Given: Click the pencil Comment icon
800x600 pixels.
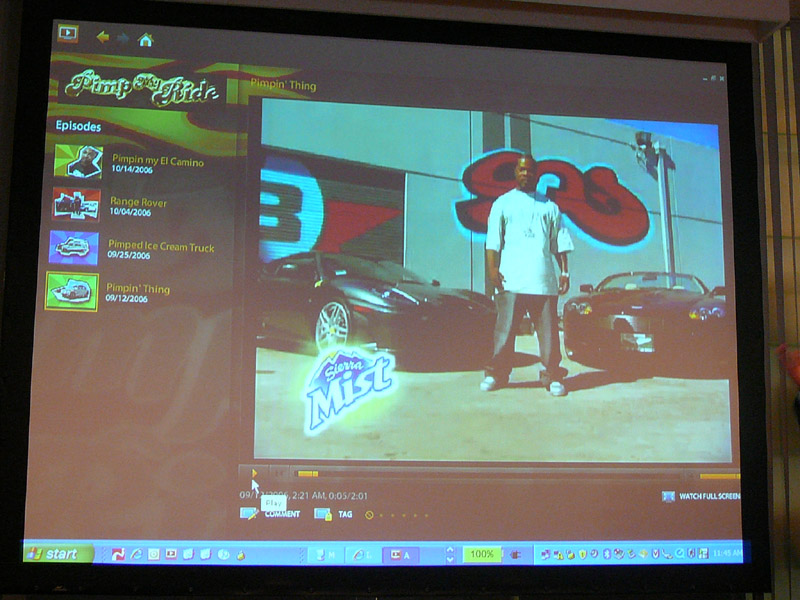Looking at the screenshot, I should tap(248, 513).
